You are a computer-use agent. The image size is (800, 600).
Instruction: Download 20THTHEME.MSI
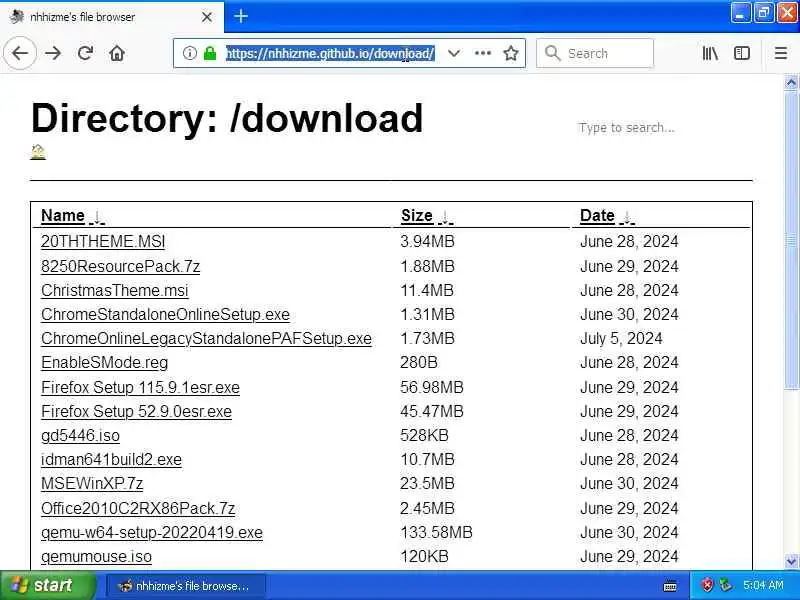[103, 241]
